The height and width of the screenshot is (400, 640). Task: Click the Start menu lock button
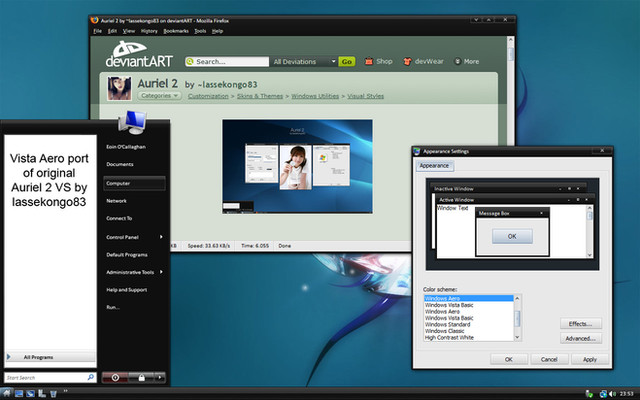point(141,378)
